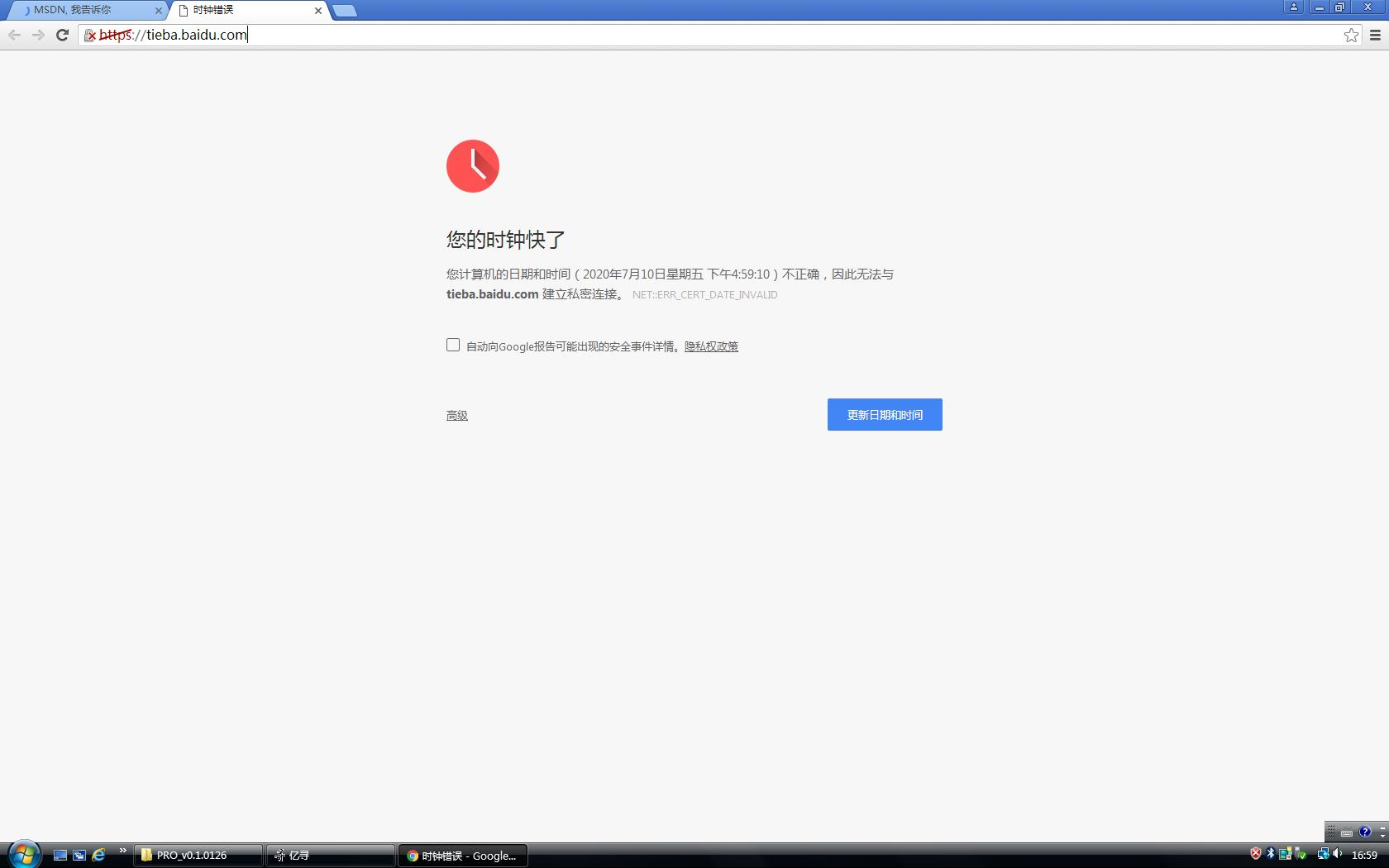Click the taskbar clock showing 16:59
Image resolution: width=1389 pixels, height=868 pixels.
point(1364,855)
